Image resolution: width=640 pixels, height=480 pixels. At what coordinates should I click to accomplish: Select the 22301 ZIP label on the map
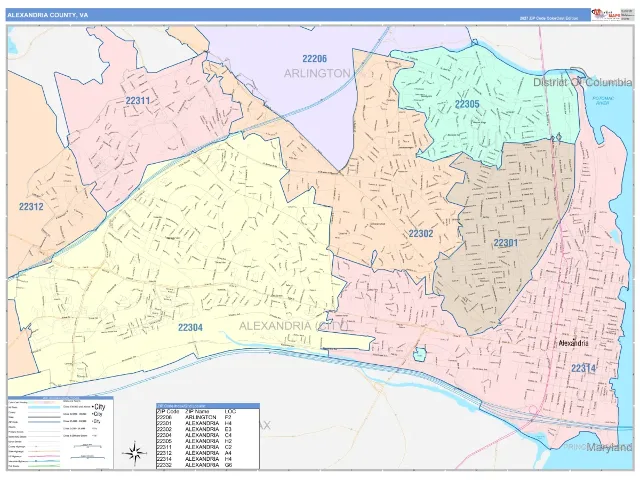pos(506,243)
